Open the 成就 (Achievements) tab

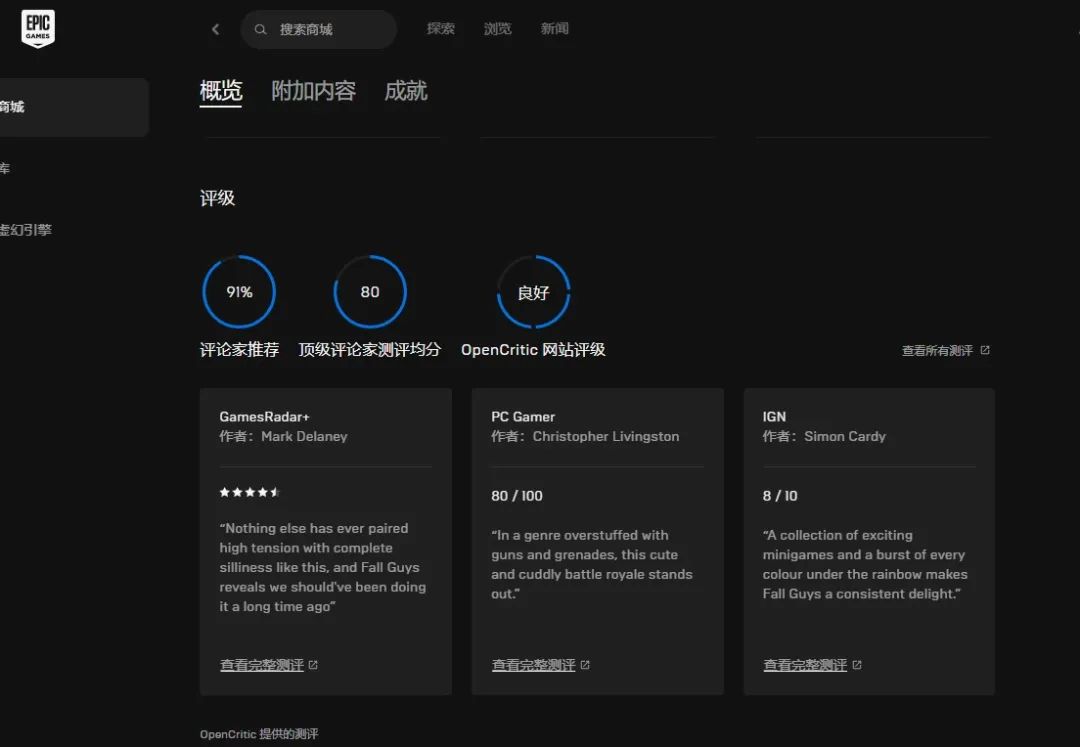click(x=405, y=90)
